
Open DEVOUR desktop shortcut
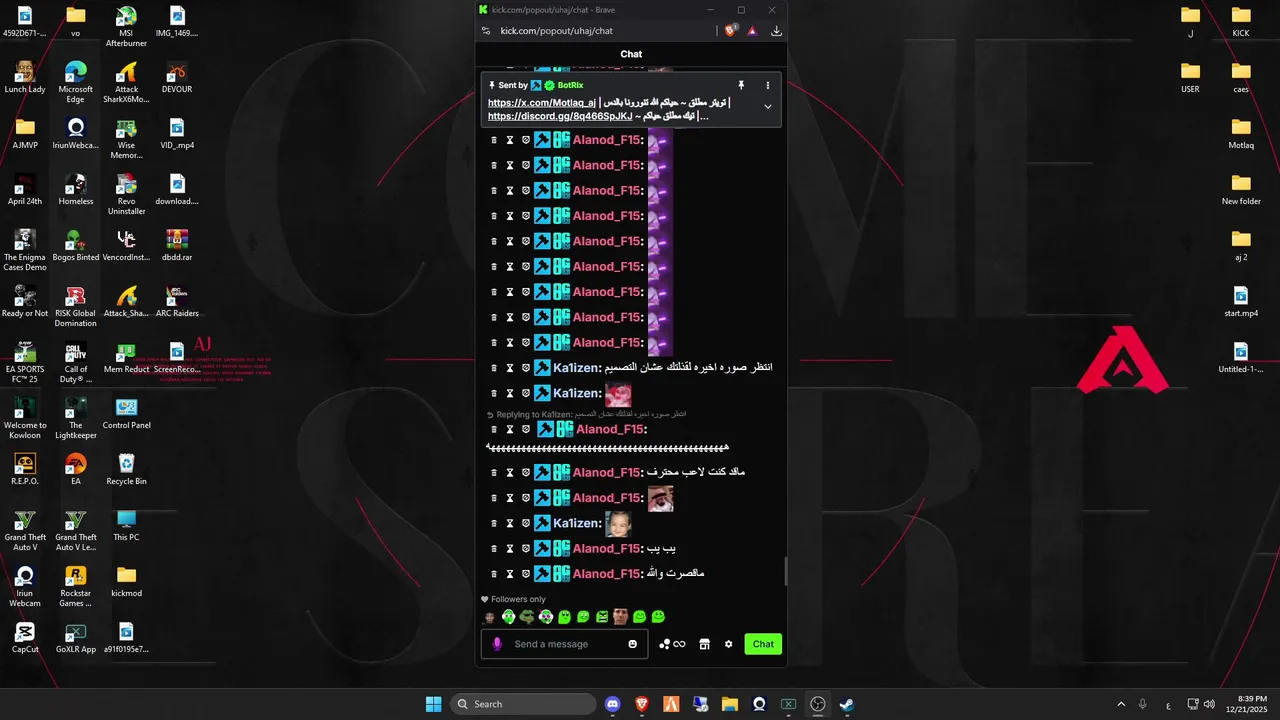[x=176, y=77]
